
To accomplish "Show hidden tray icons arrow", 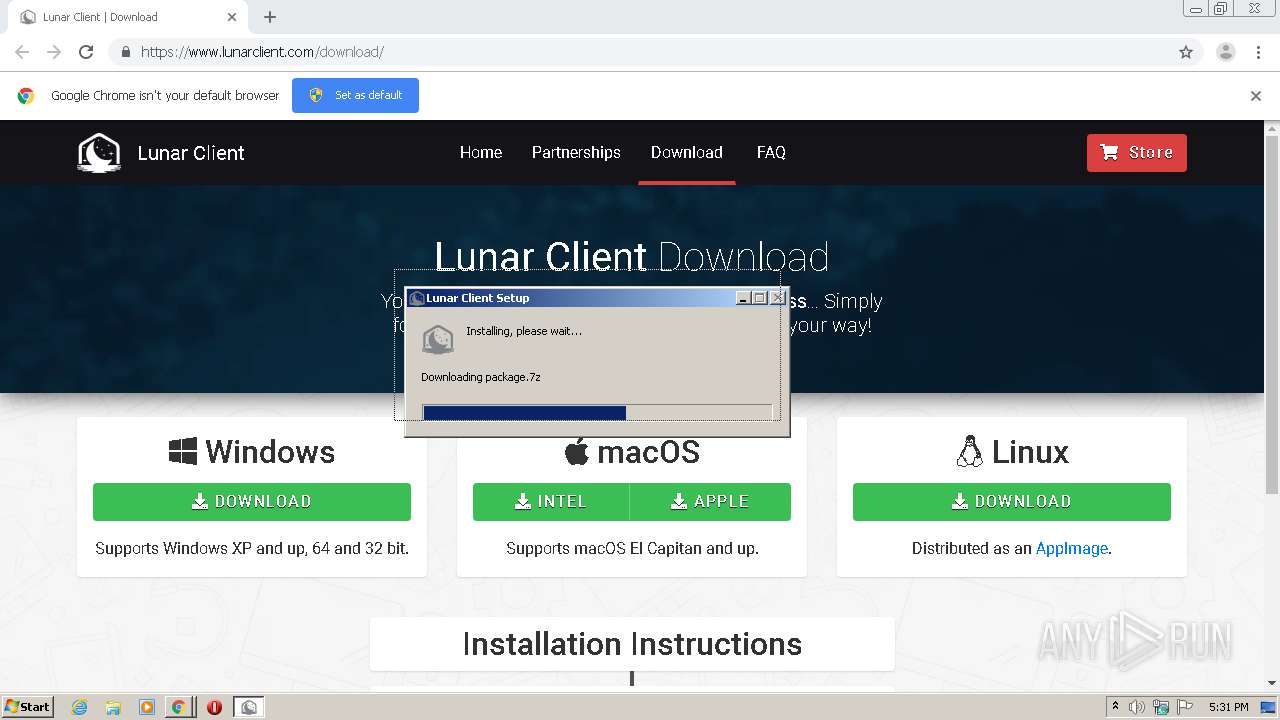I will (x=1115, y=707).
